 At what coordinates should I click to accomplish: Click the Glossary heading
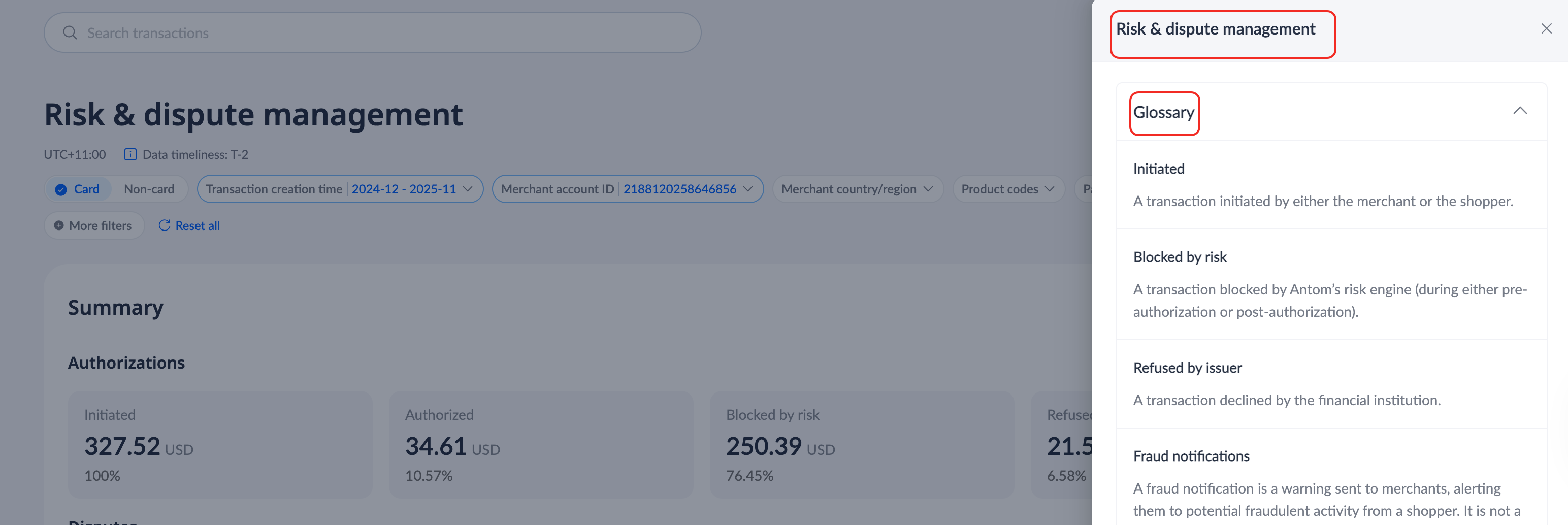click(1163, 113)
